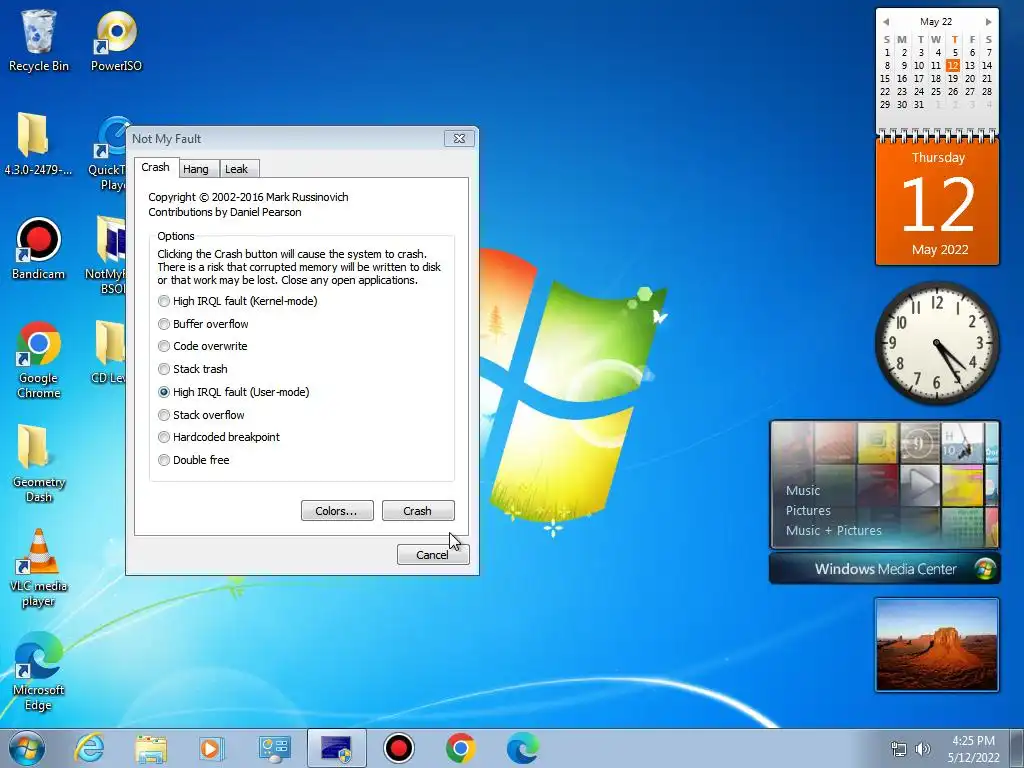This screenshot has height=768, width=1024.
Task: Select the CD Lev folder icon
Action: point(109,351)
